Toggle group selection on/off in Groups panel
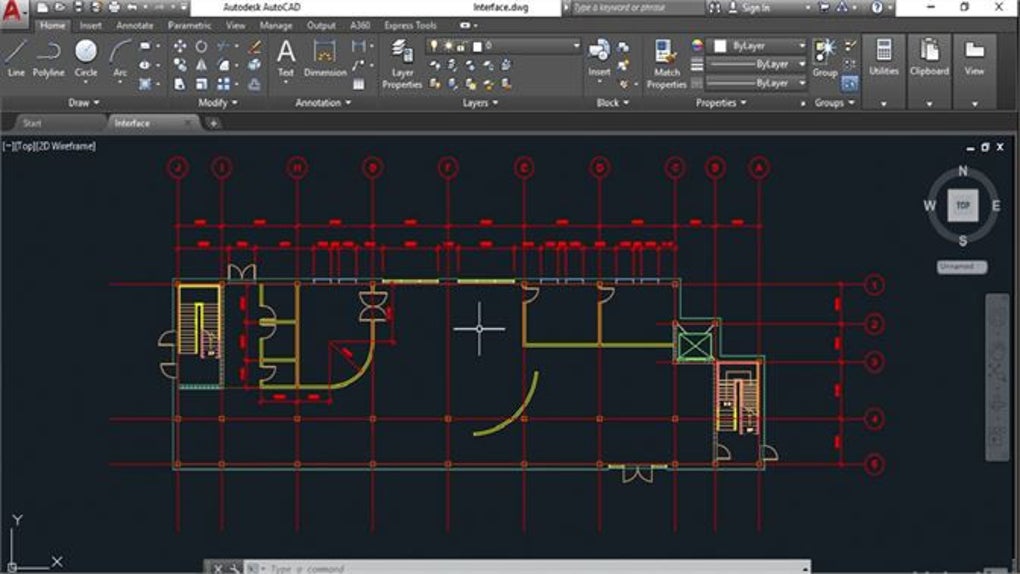The width and height of the screenshot is (1020, 574). point(850,83)
